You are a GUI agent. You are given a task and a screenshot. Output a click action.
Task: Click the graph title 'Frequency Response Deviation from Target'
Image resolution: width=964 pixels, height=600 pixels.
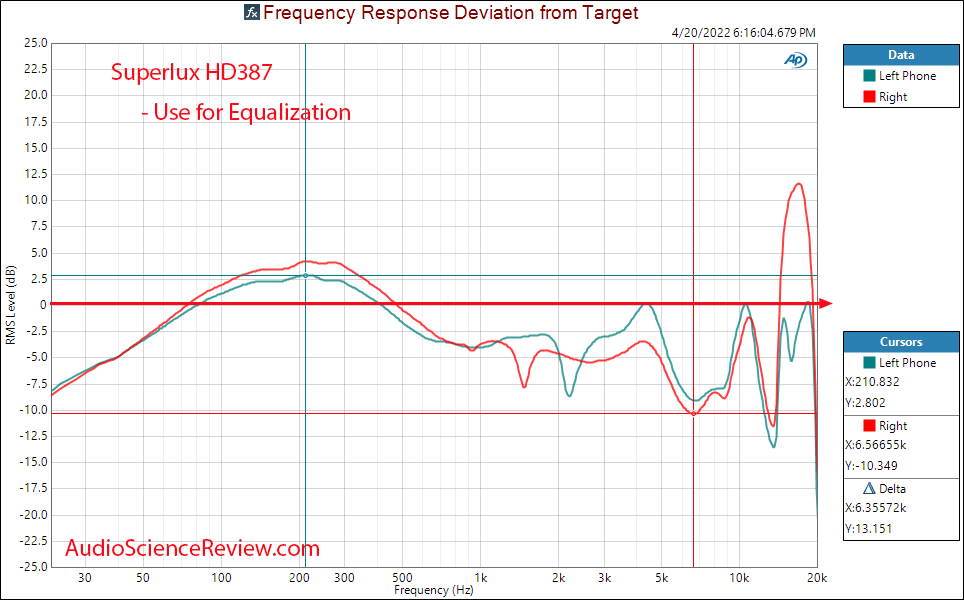pyautogui.click(x=451, y=12)
